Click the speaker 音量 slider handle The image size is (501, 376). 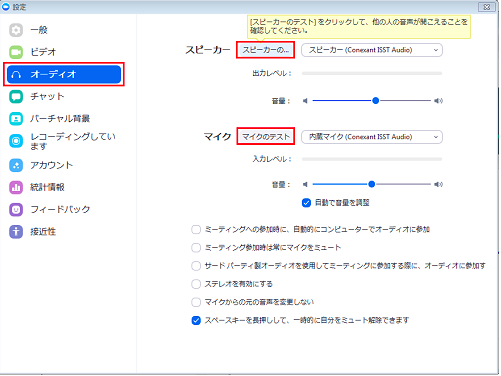[375, 101]
